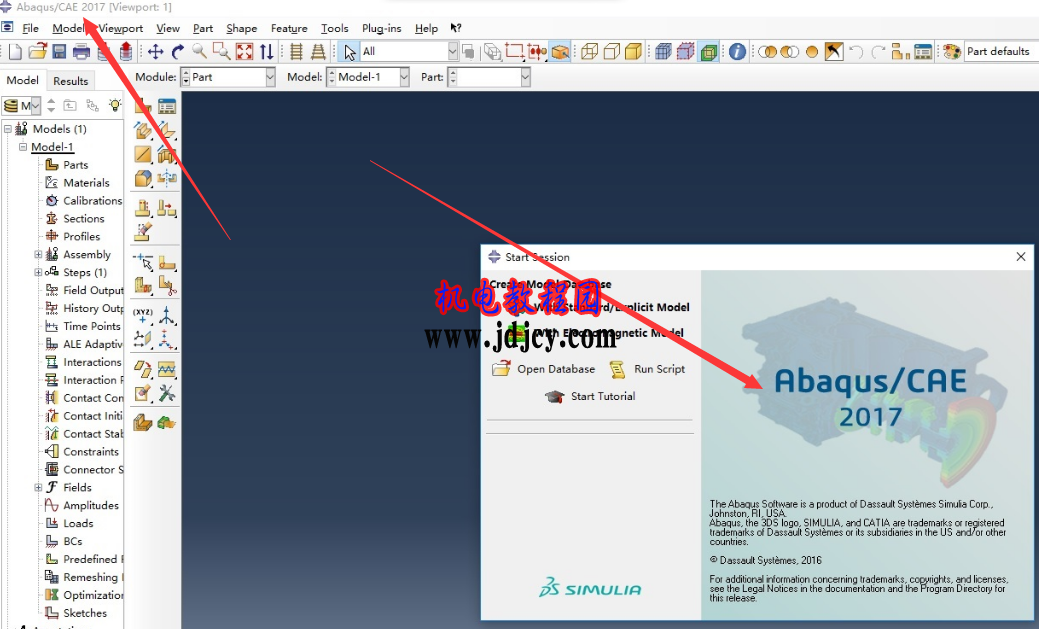Screen dimensions: 1039x629
Task: Apply the Shaded render style
Action: click(x=633, y=51)
